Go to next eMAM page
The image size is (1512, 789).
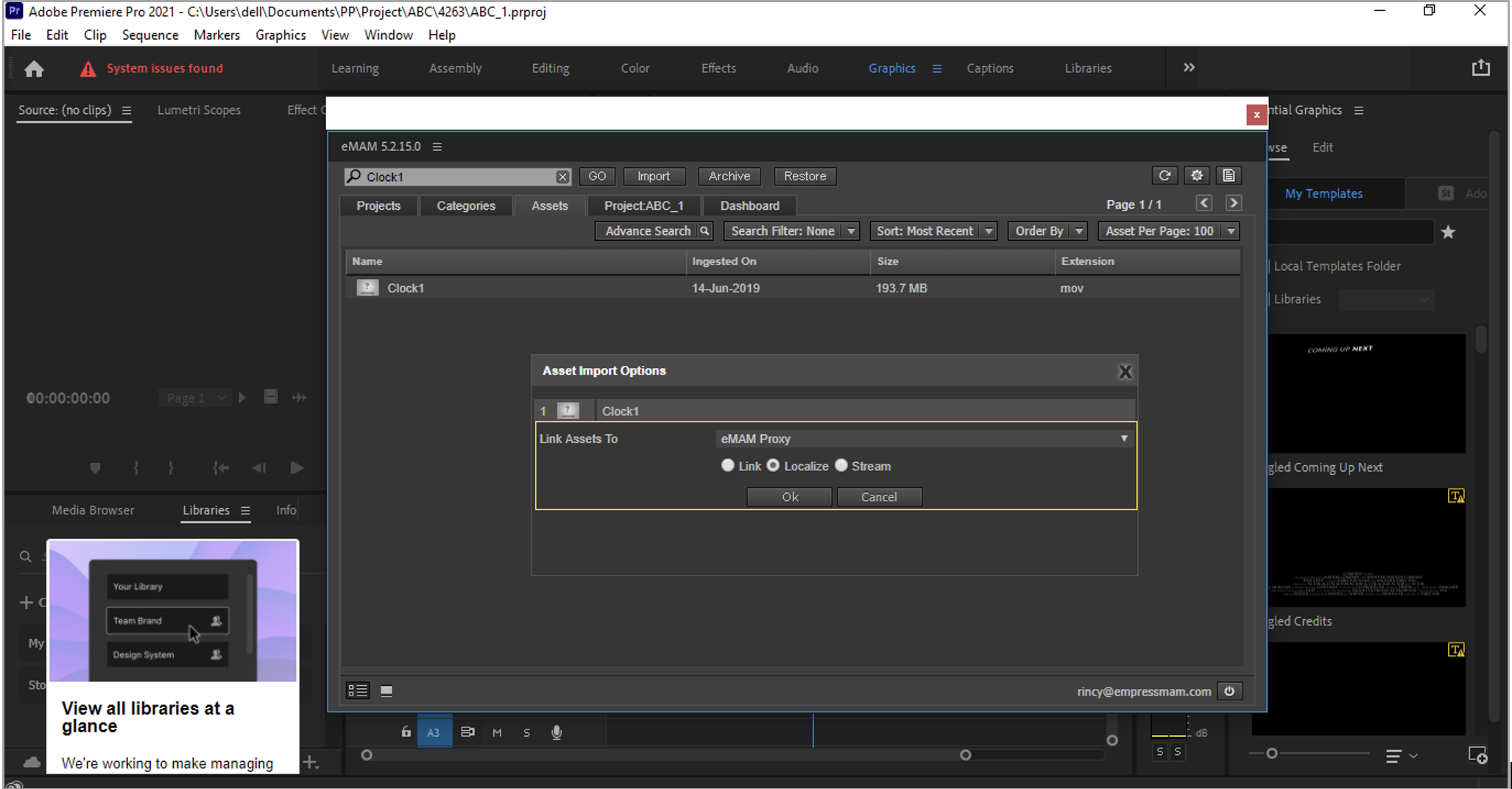click(1234, 203)
